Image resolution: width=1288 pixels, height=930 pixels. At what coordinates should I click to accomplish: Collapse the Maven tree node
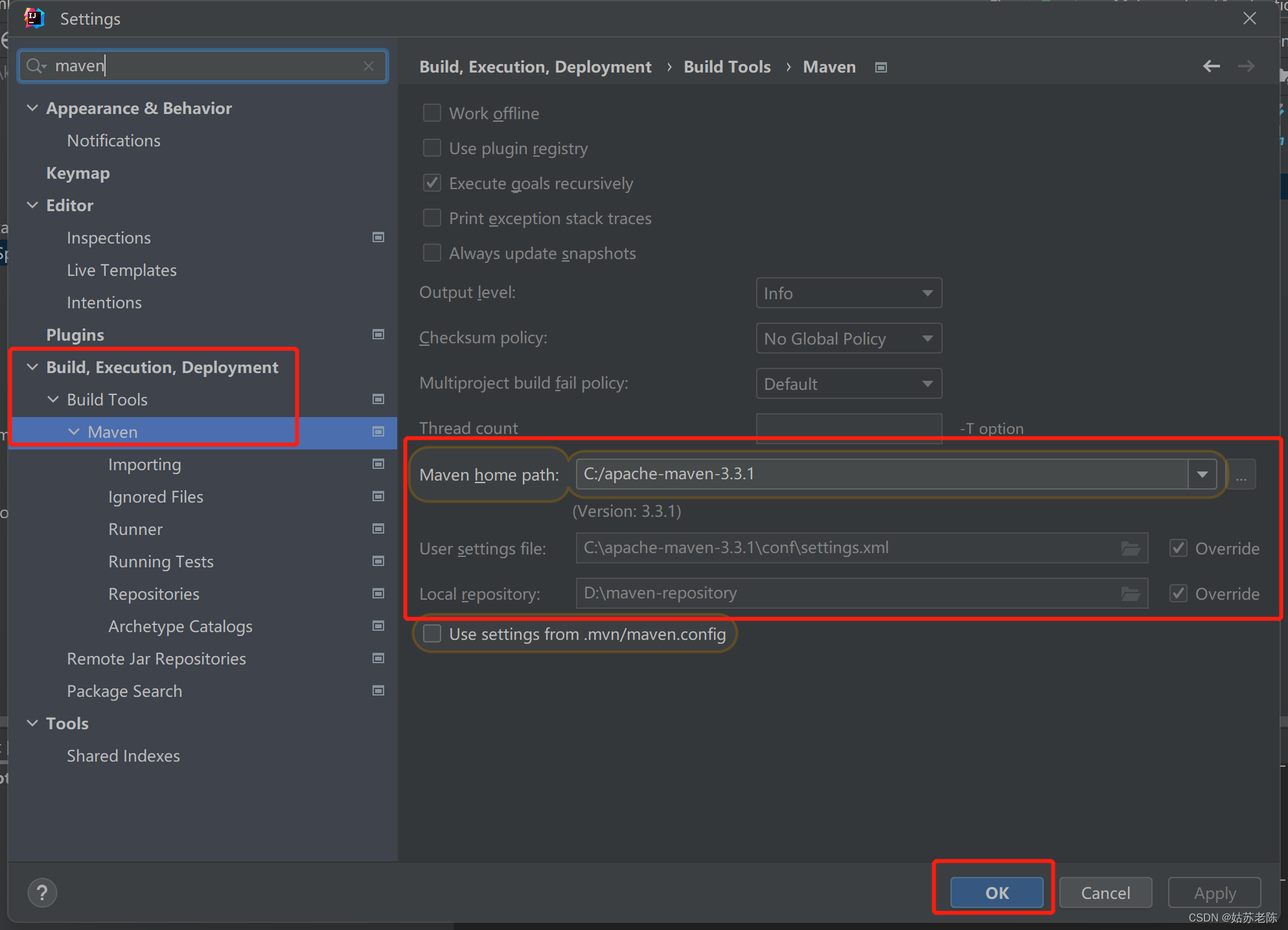coord(74,432)
